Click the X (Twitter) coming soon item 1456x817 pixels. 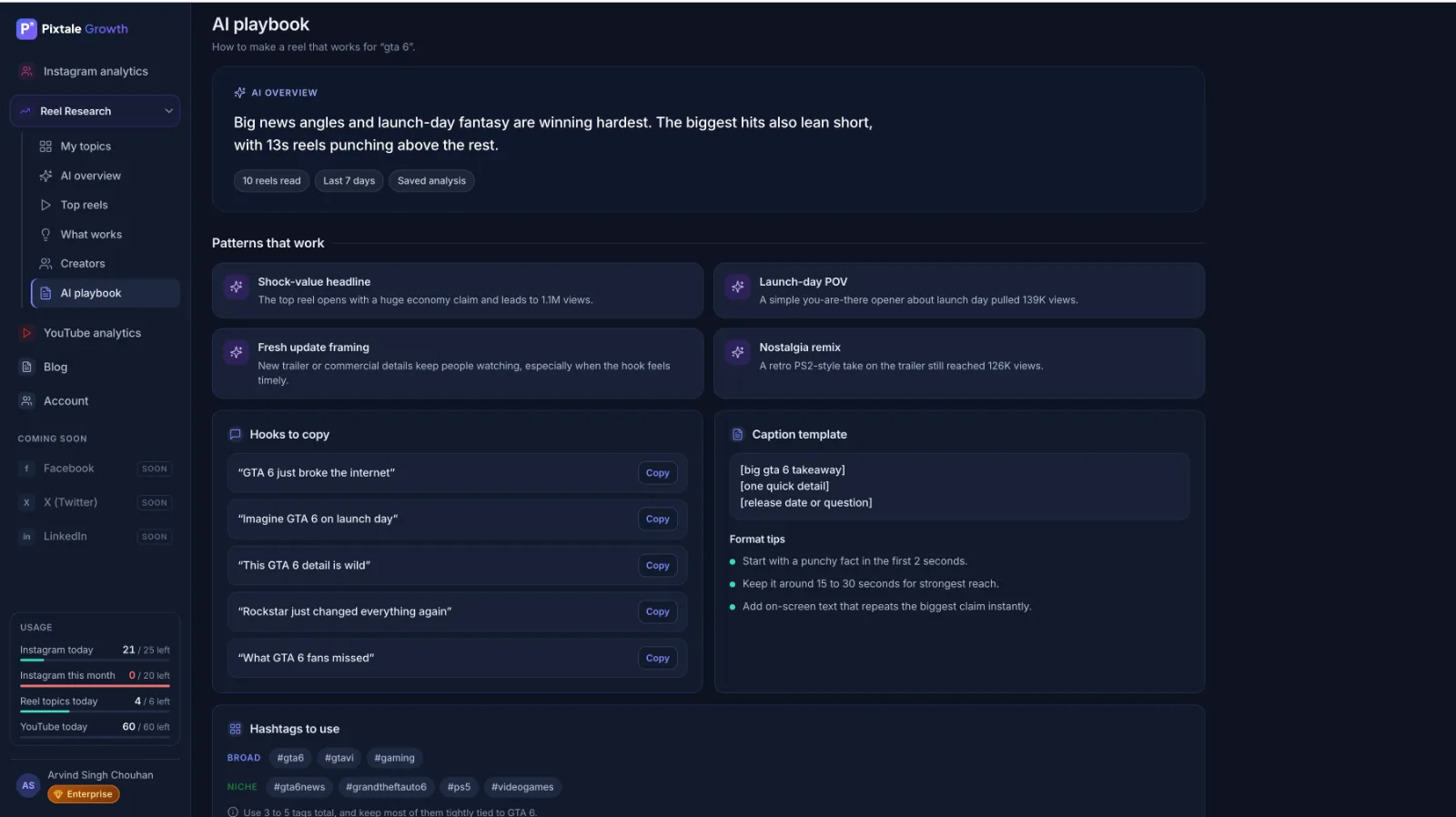tap(95, 502)
